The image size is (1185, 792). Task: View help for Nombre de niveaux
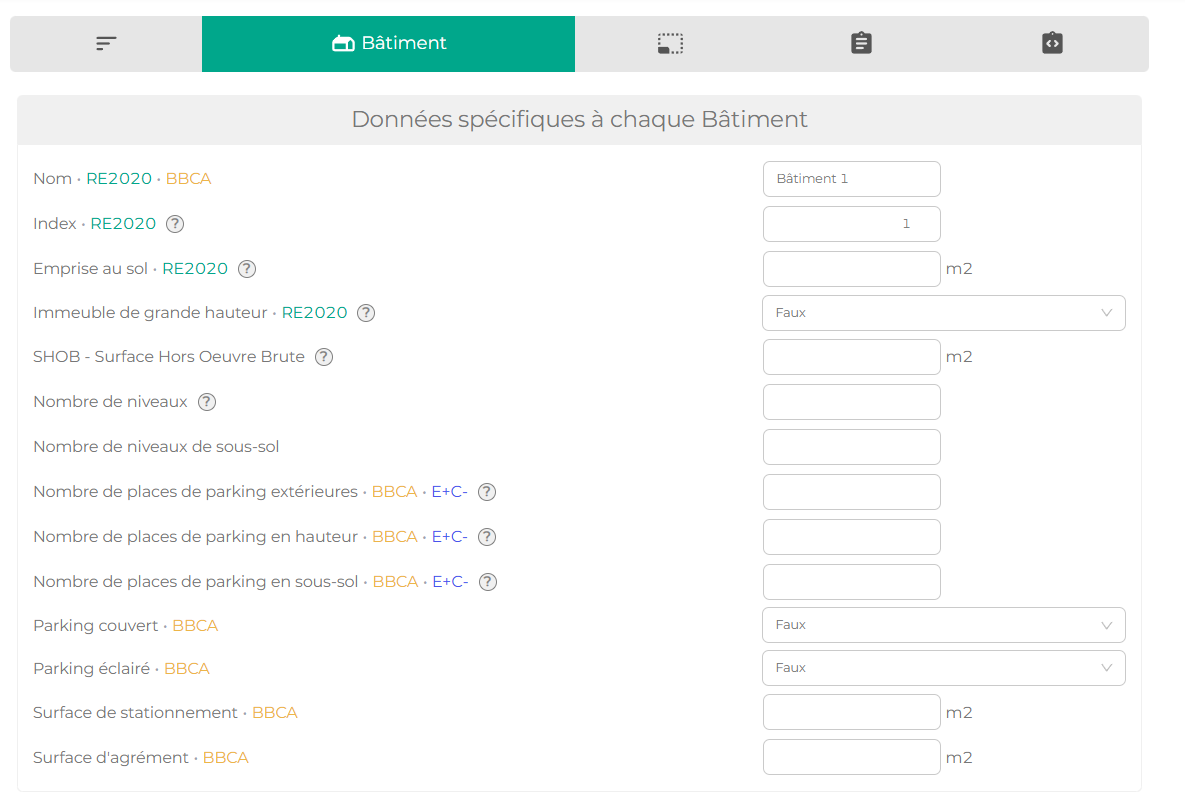click(x=207, y=402)
